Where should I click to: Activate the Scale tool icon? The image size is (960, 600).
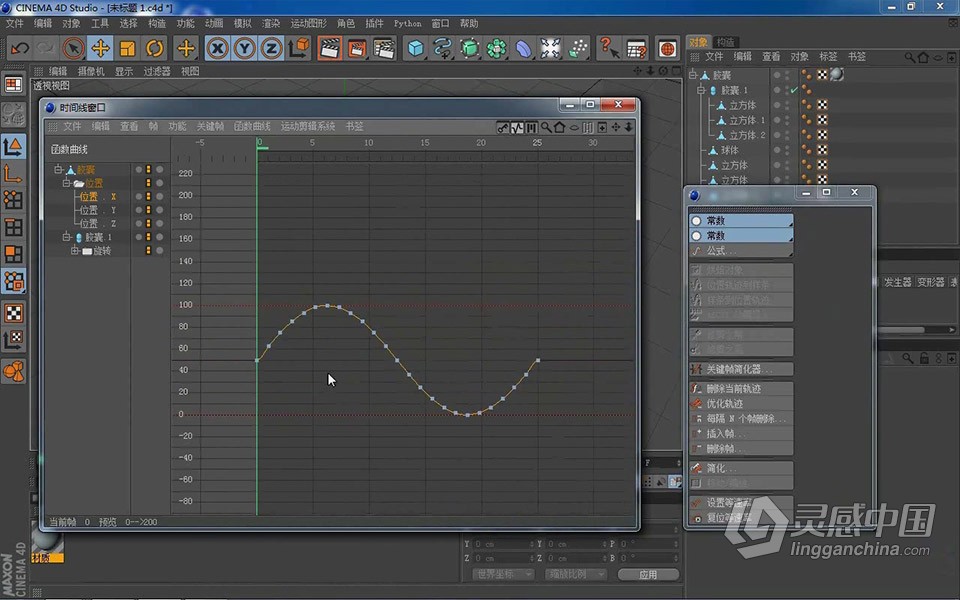(127, 48)
